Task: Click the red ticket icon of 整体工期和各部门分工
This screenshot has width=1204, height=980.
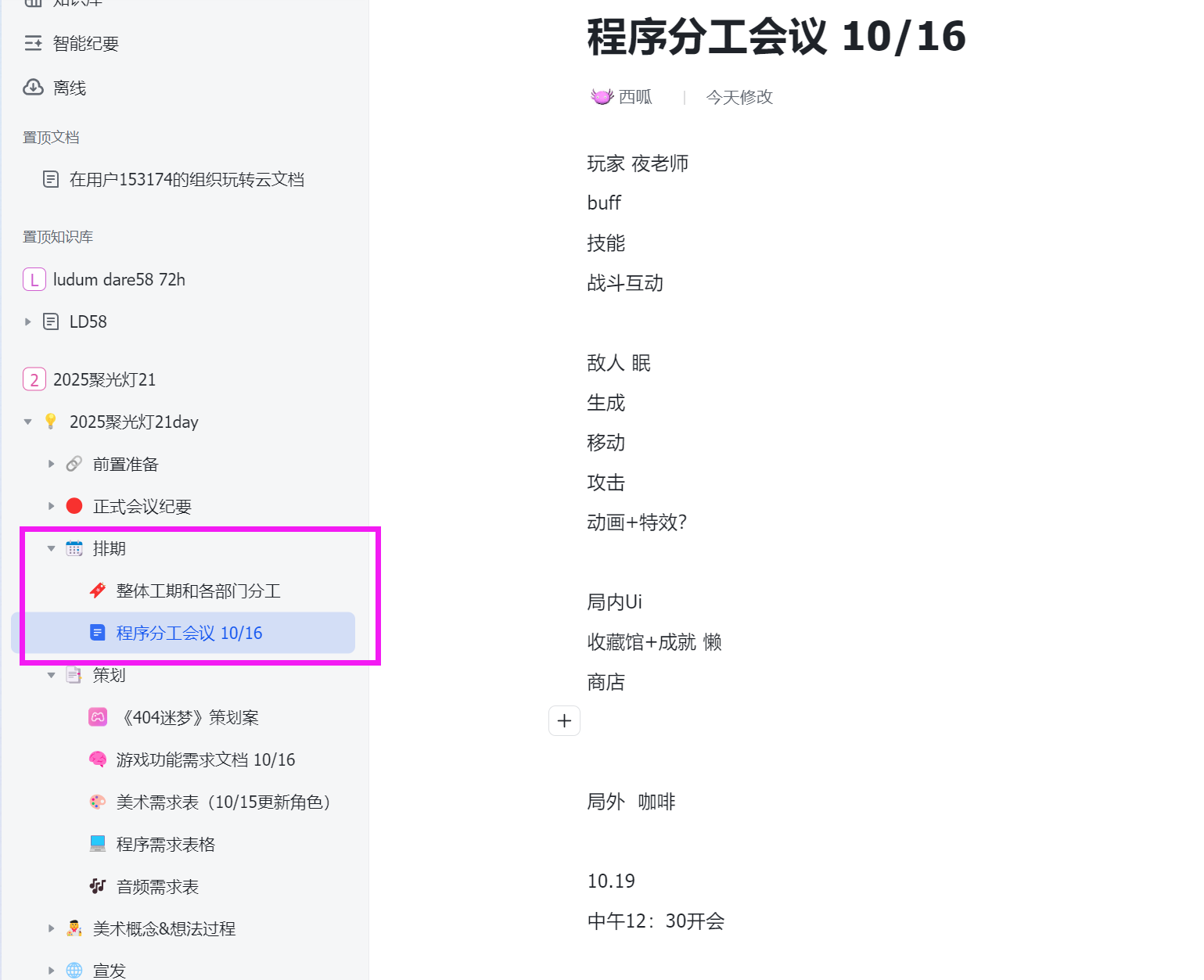Action: (98, 591)
